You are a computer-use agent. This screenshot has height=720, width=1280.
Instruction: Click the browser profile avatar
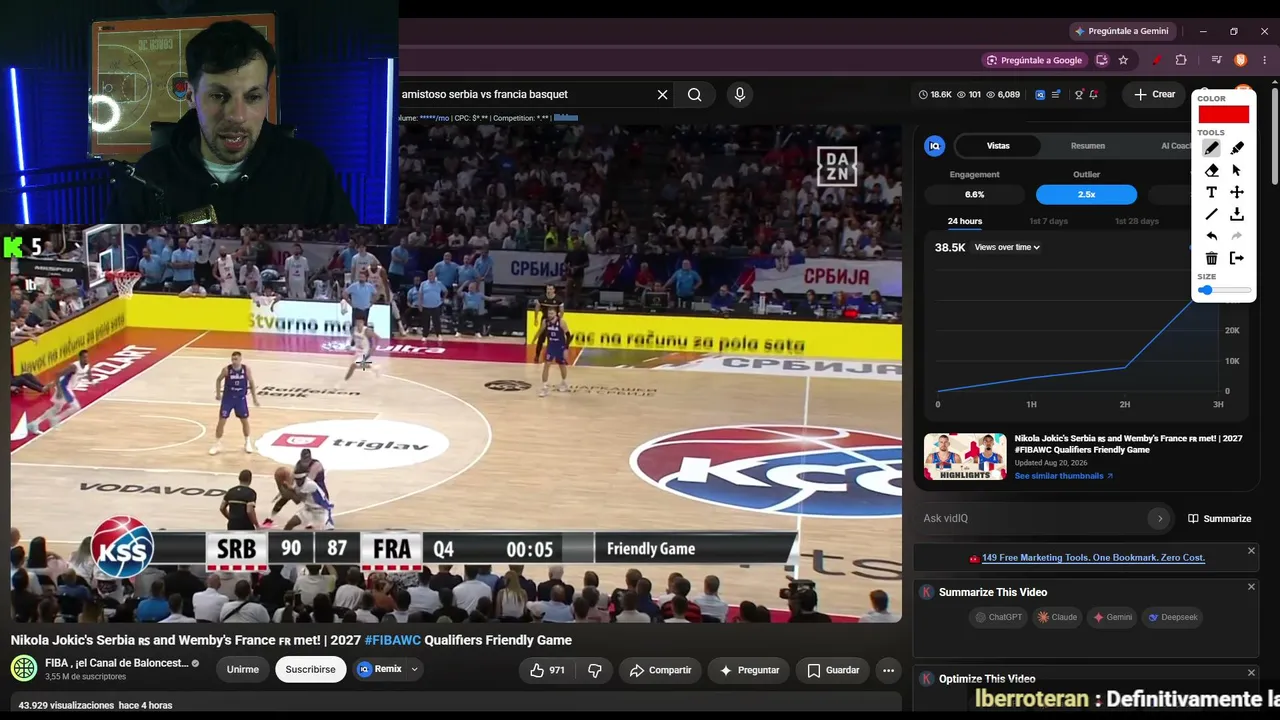1241,60
